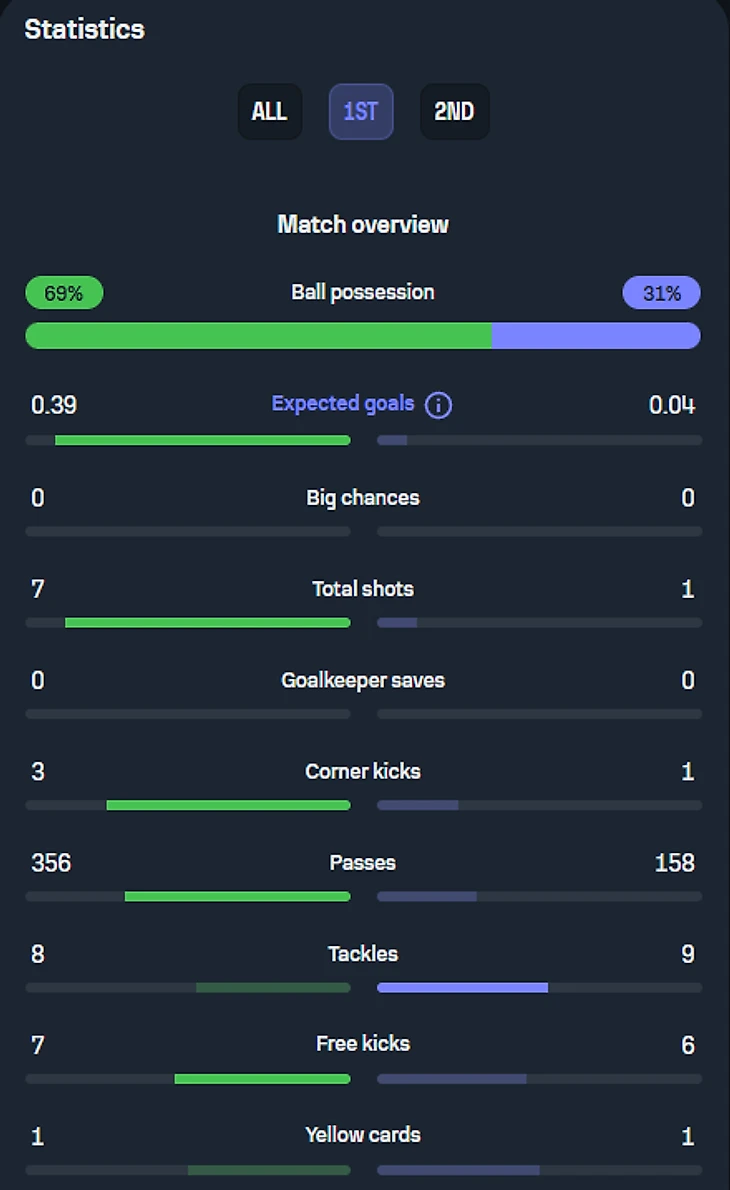
Task: Open the 2ND half tab
Action: click(454, 111)
